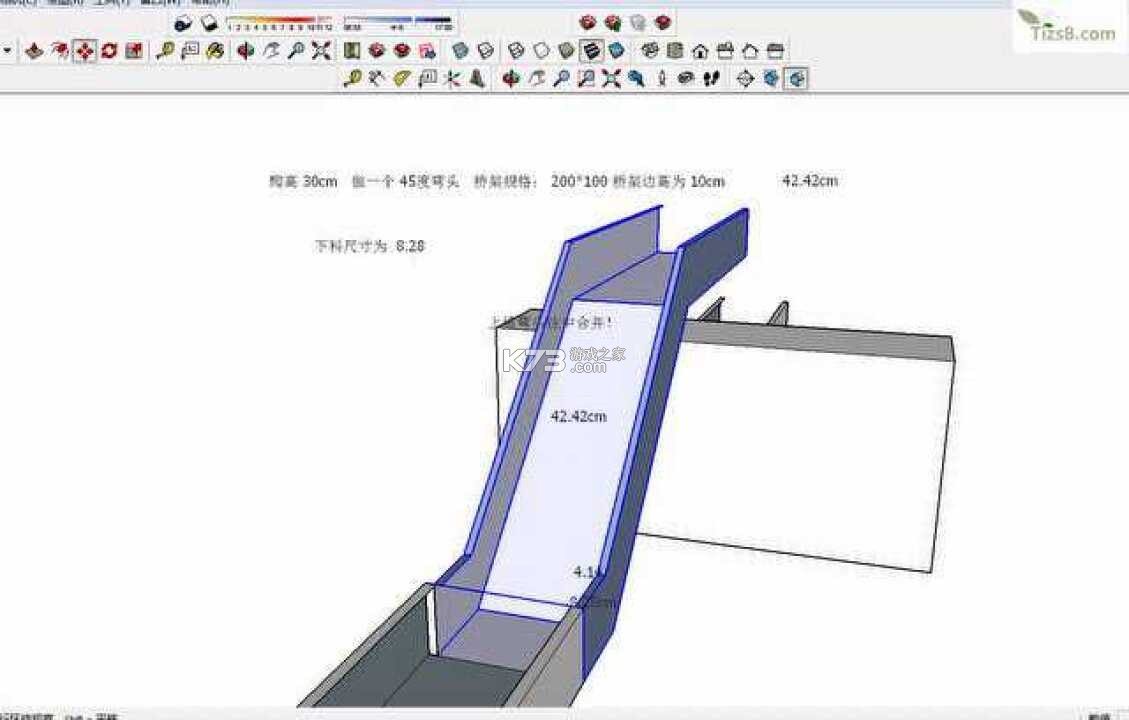Select the Push/Pull tool
Image resolution: width=1129 pixels, height=720 pixels.
tap(34, 51)
